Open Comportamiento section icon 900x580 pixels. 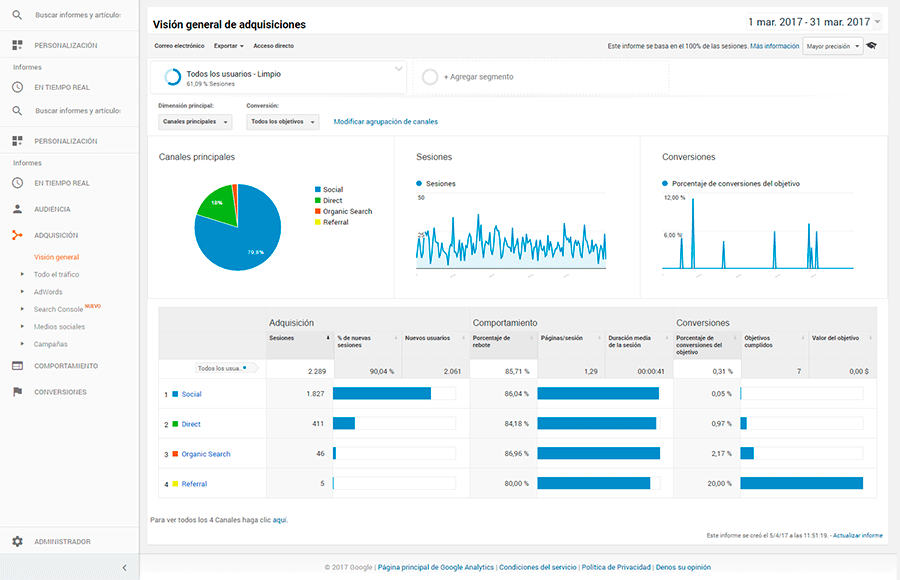[x=17, y=366]
